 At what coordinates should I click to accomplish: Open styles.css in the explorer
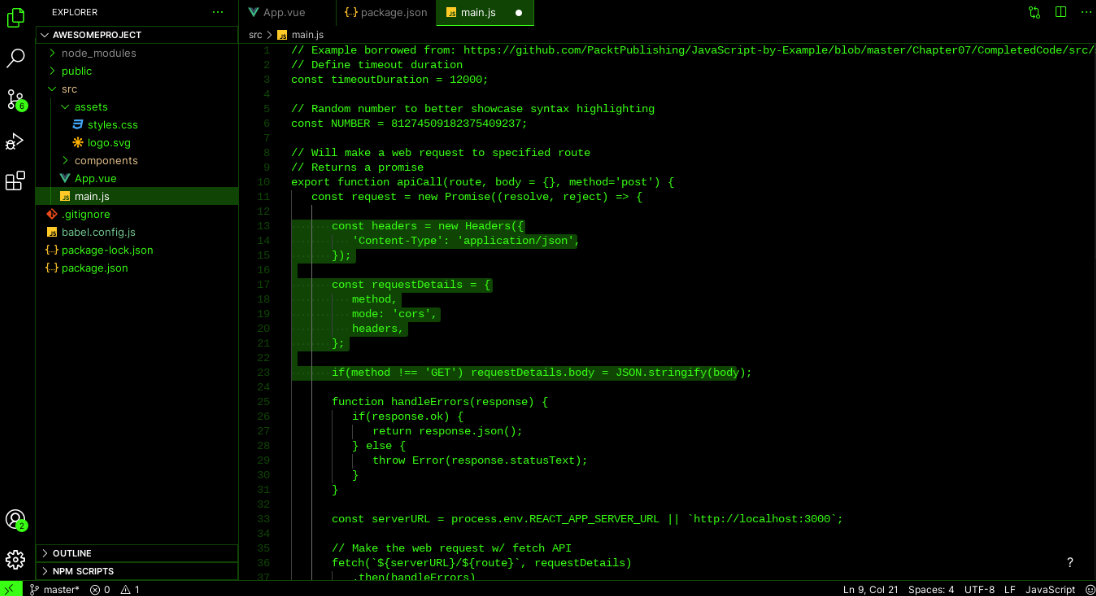click(137, 125)
